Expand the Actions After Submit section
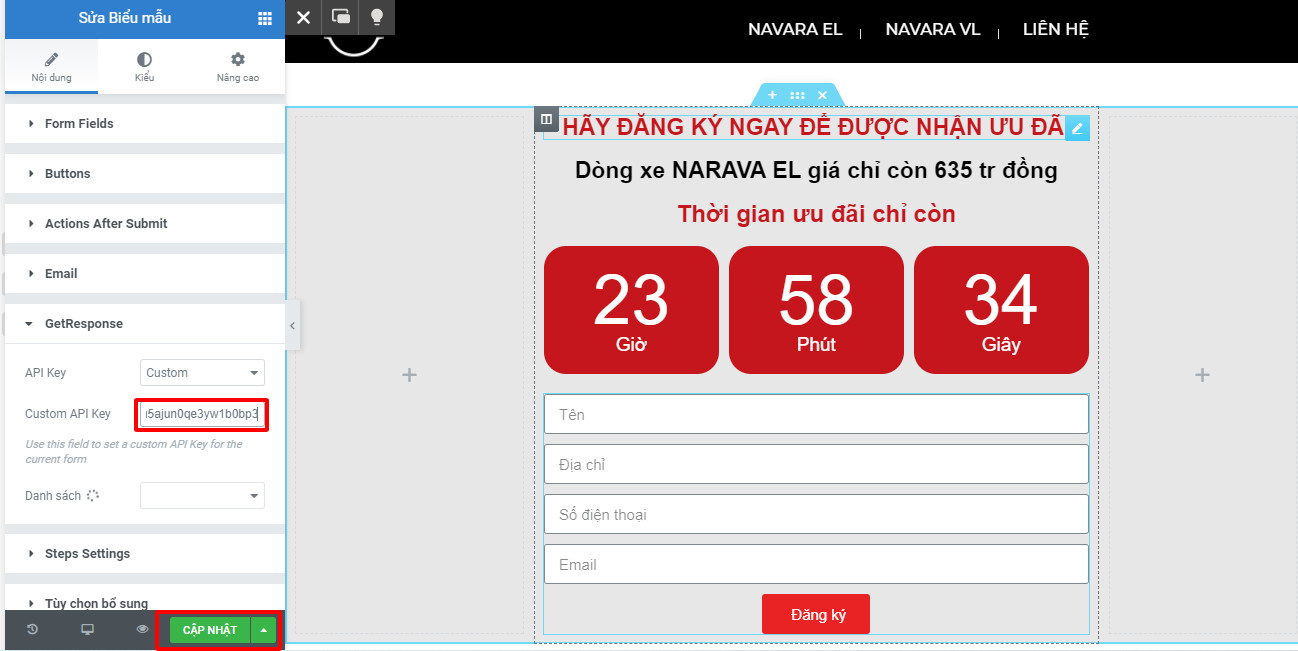The image size is (1298, 651). click(x=106, y=224)
